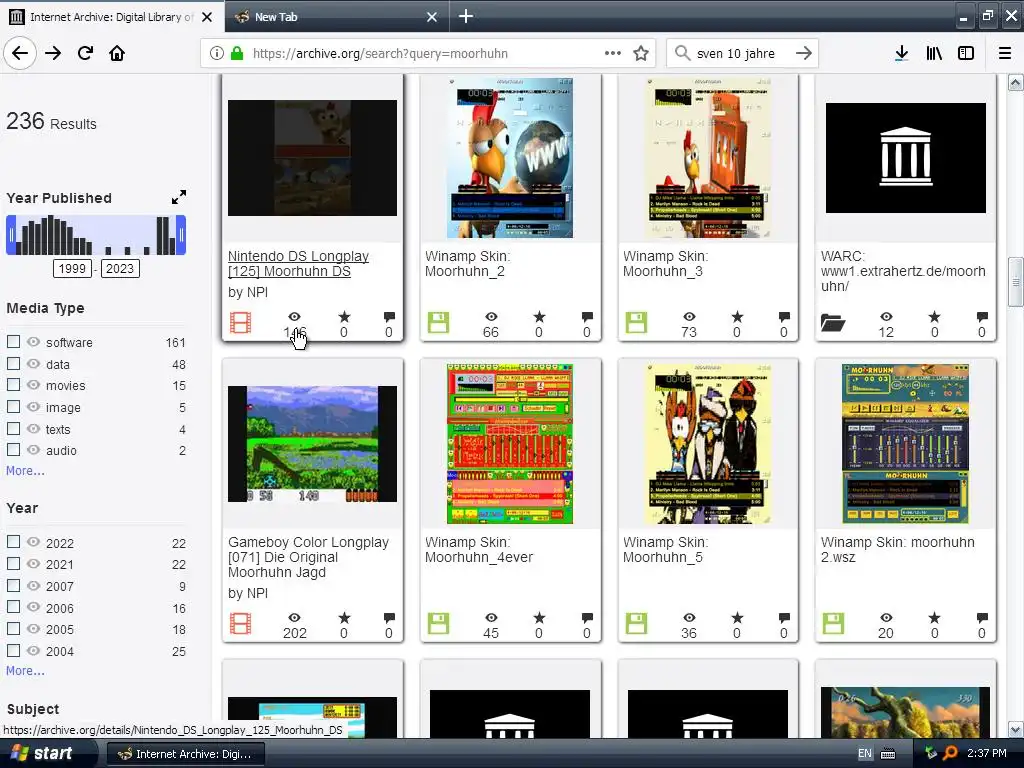Check the 2004 year filter

coord(13,650)
